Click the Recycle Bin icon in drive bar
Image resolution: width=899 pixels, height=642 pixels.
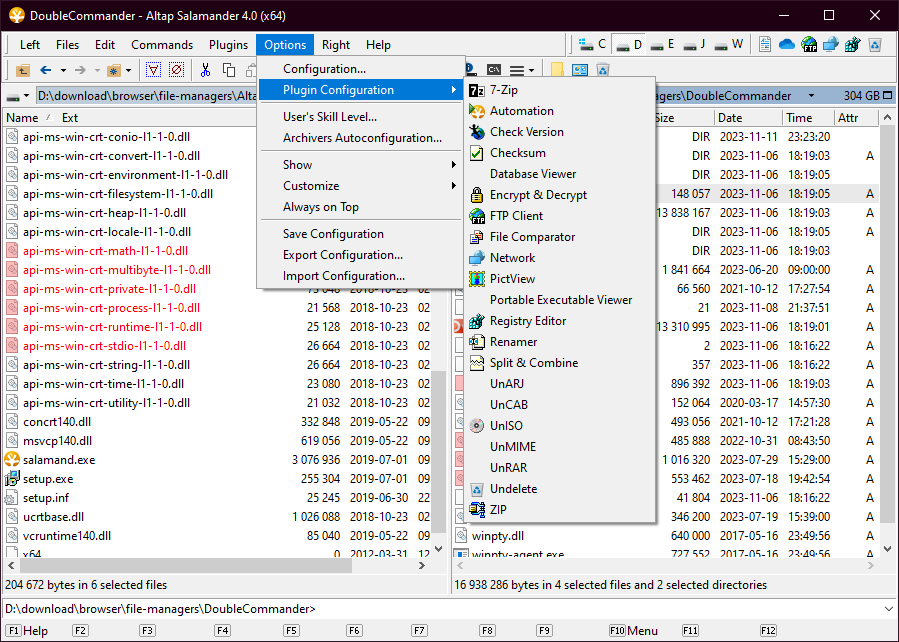point(874,45)
